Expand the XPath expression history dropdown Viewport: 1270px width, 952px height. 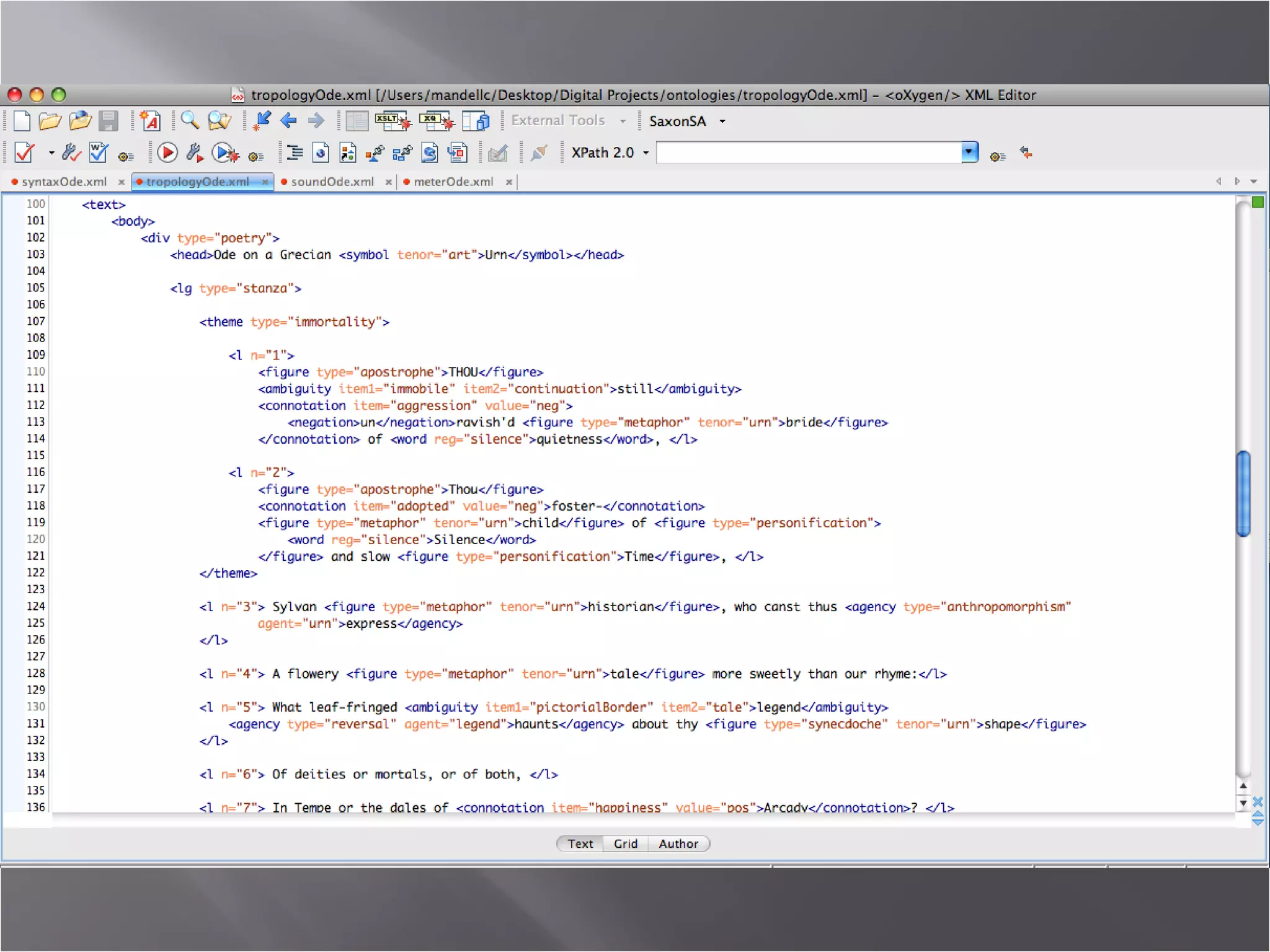pos(969,152)
